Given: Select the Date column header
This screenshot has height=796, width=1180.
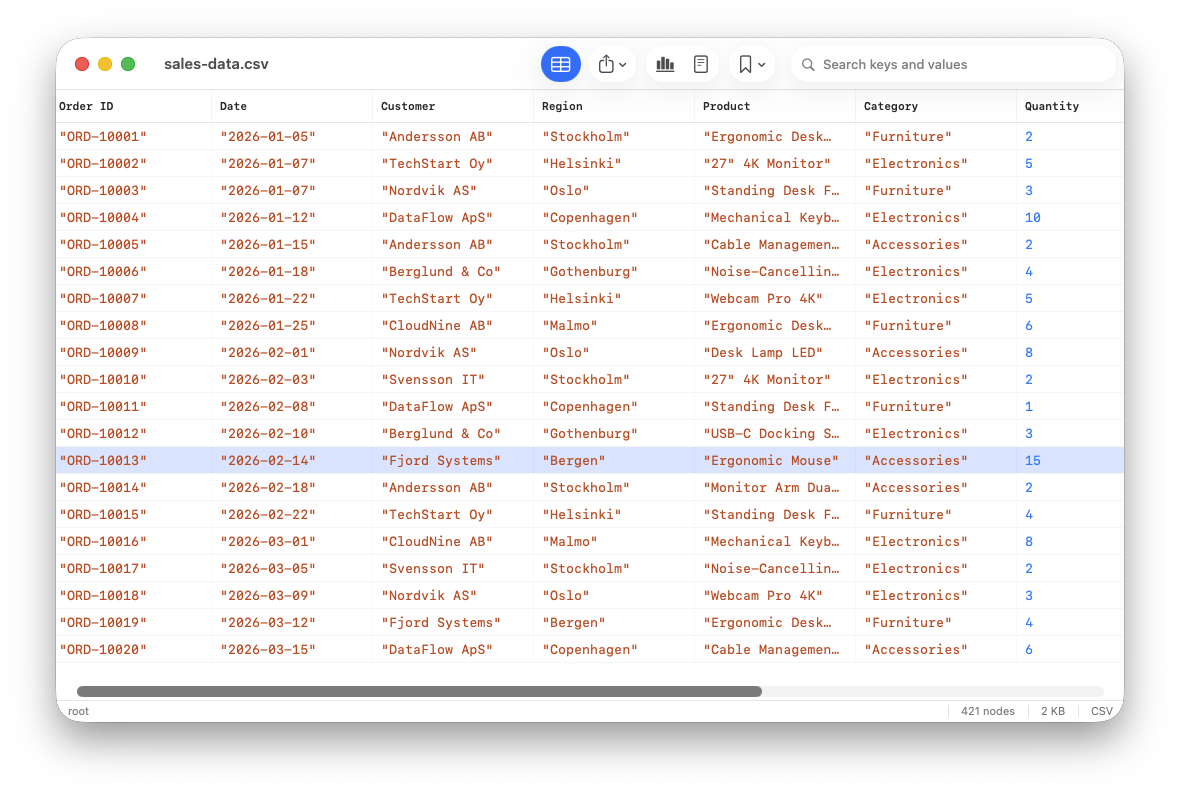Looking at the screenshot, I should tap(231, 106).
